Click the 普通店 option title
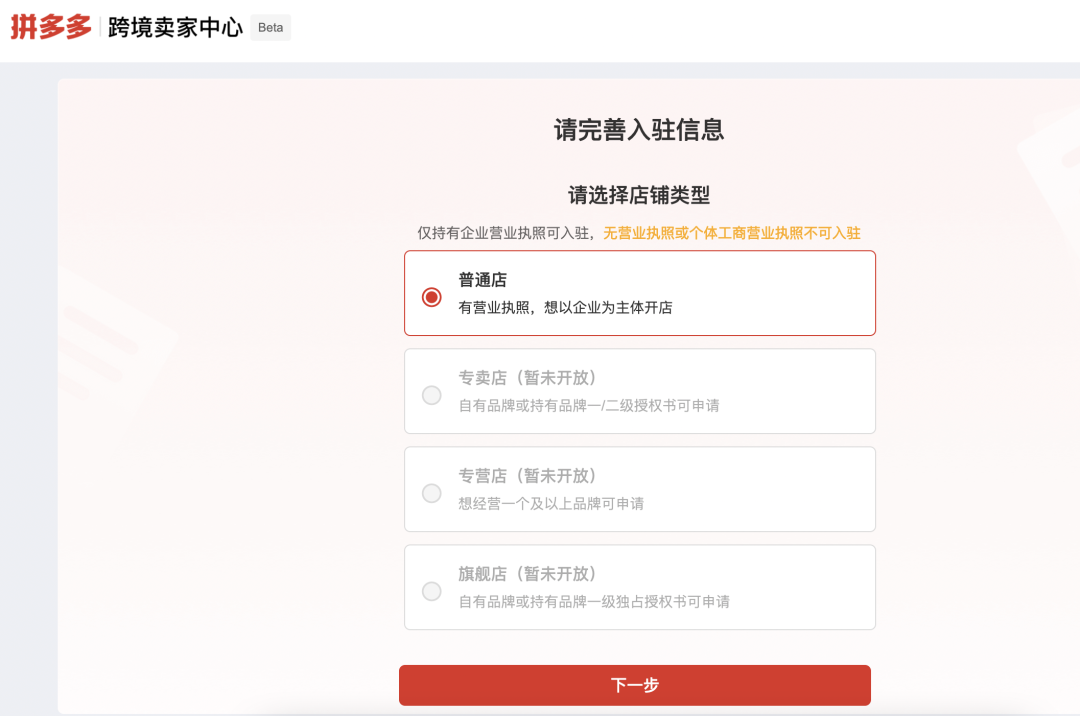 tap(483, 280)
